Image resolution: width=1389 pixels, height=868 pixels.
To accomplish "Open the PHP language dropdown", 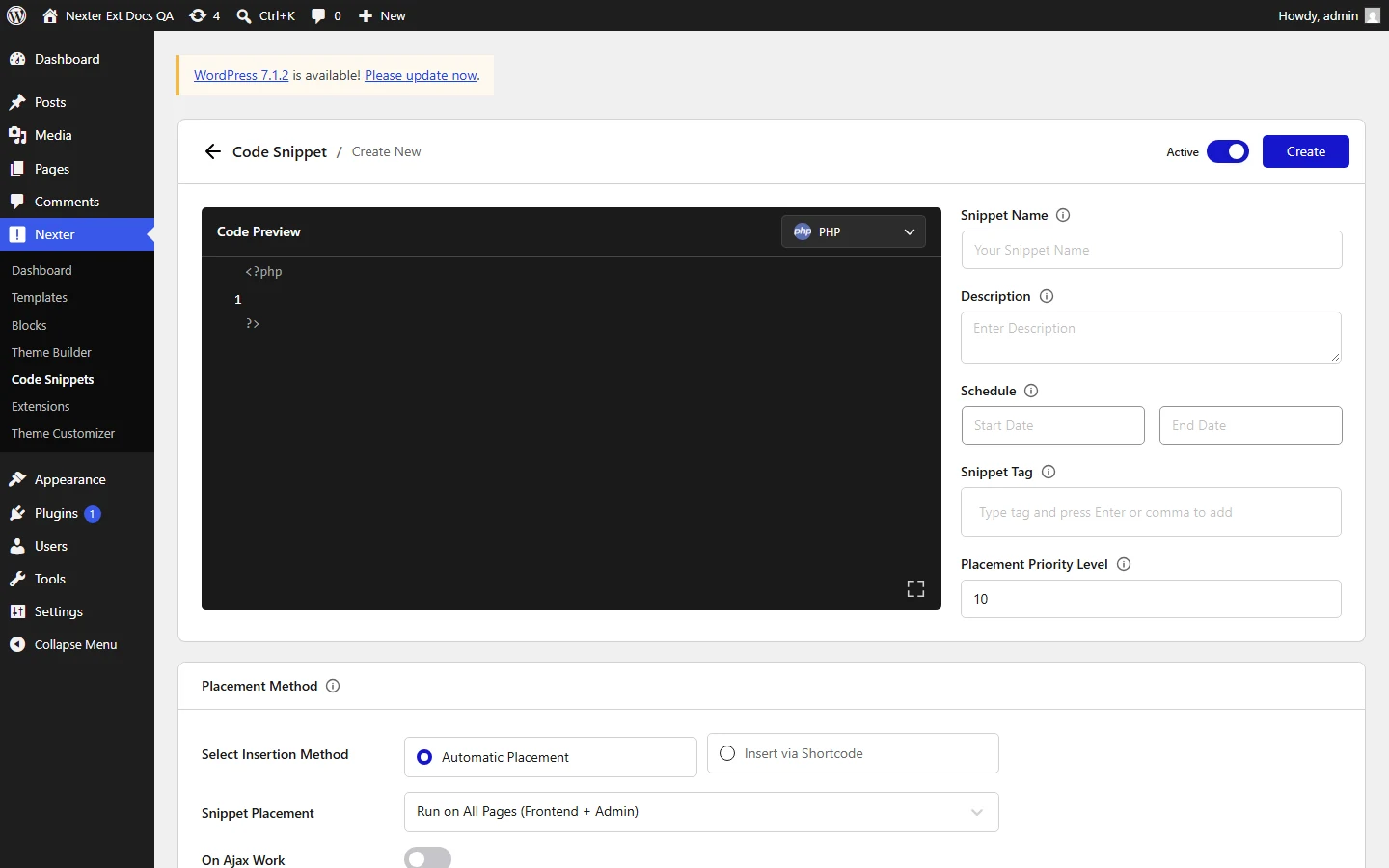I will click(x=854, y=231).
